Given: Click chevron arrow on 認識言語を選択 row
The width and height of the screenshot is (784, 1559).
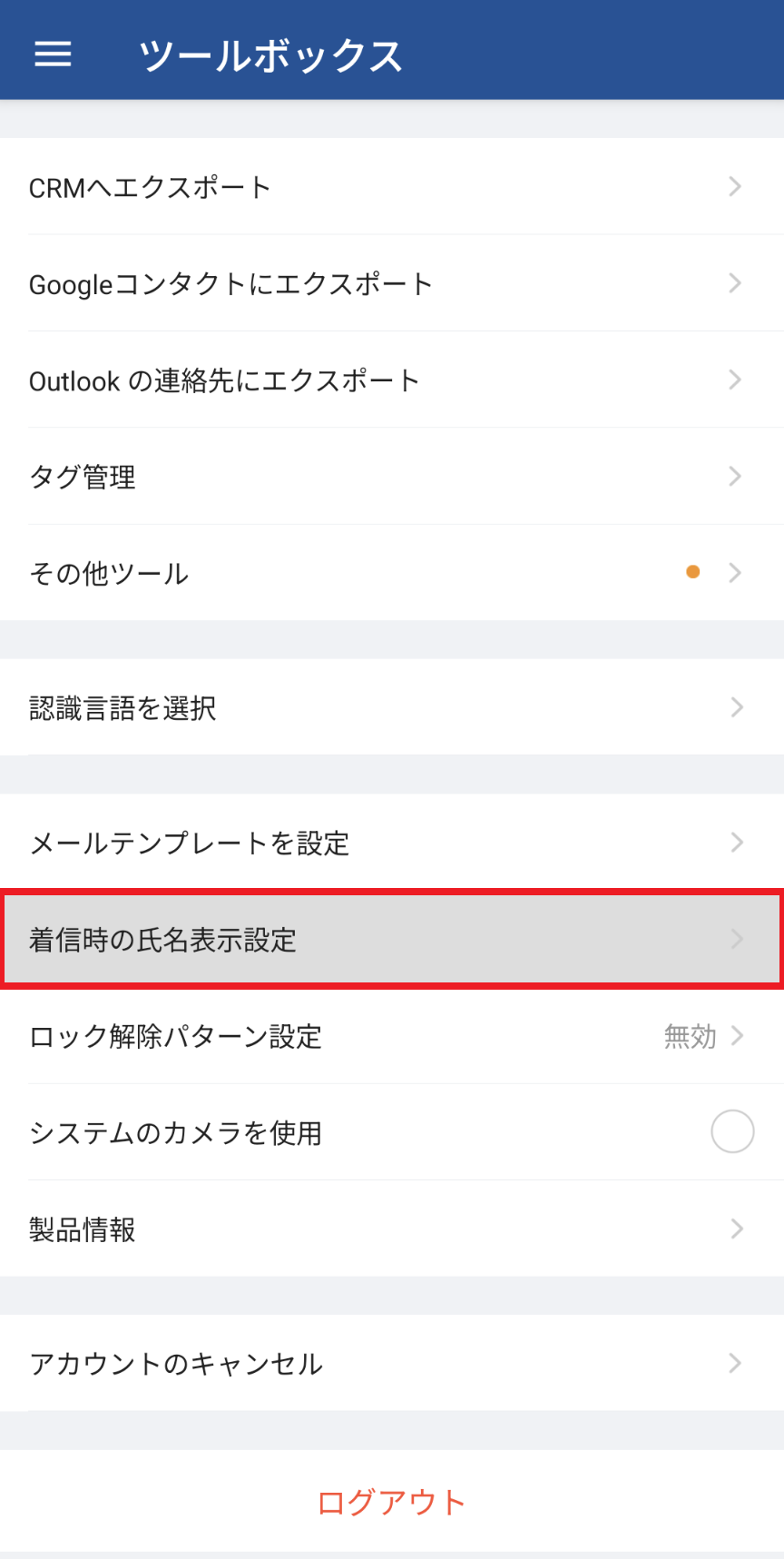Looking at the screenshot, I should (x=737, y=706).
